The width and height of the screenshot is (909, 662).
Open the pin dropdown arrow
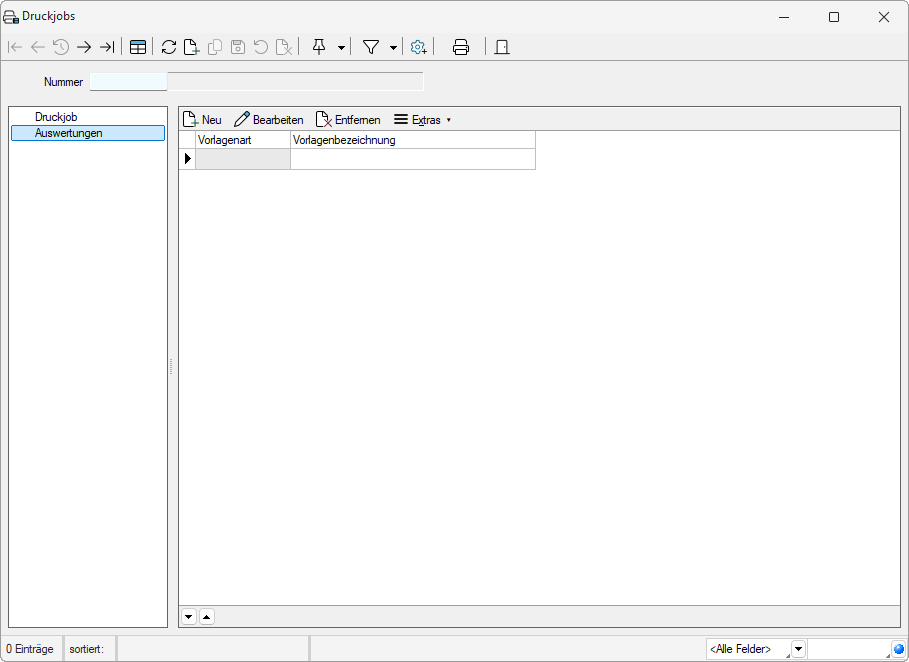[x=341, y=48]
